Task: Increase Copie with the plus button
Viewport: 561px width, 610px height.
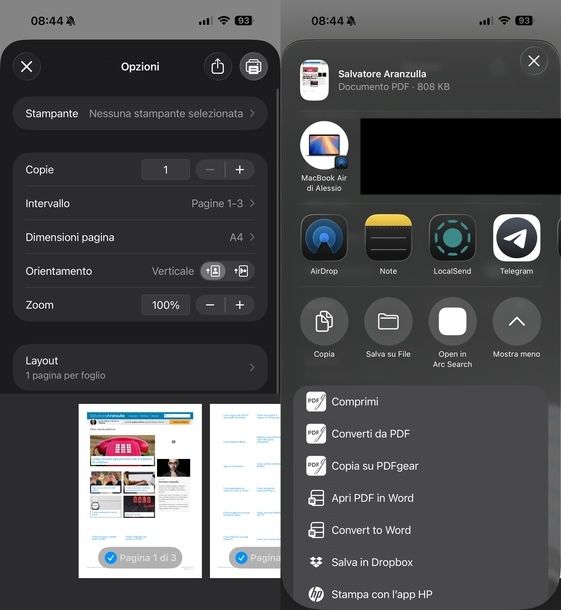Action: (x=240, y=170)
